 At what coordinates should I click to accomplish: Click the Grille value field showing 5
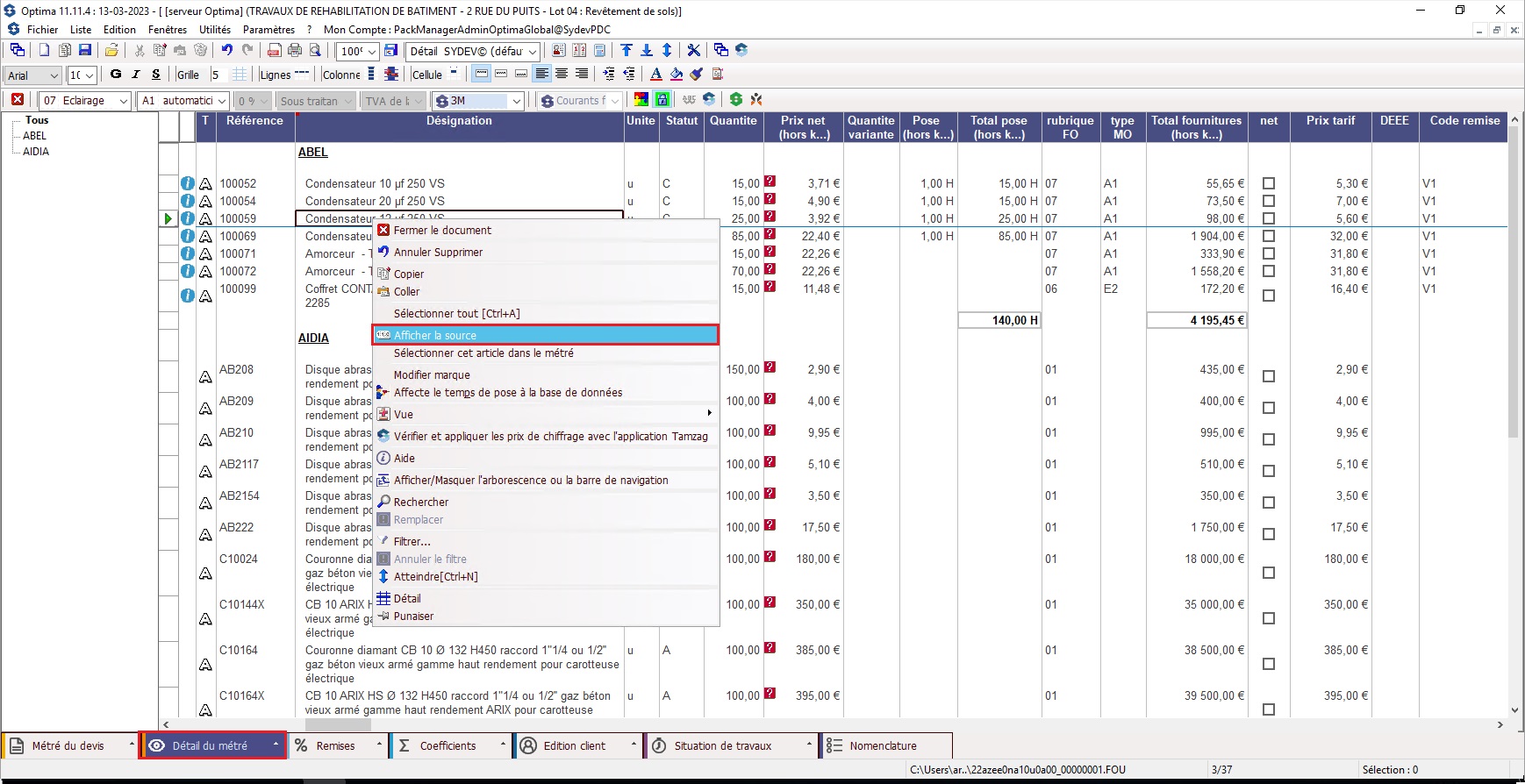pyautogui.click(x=219, y=75)
